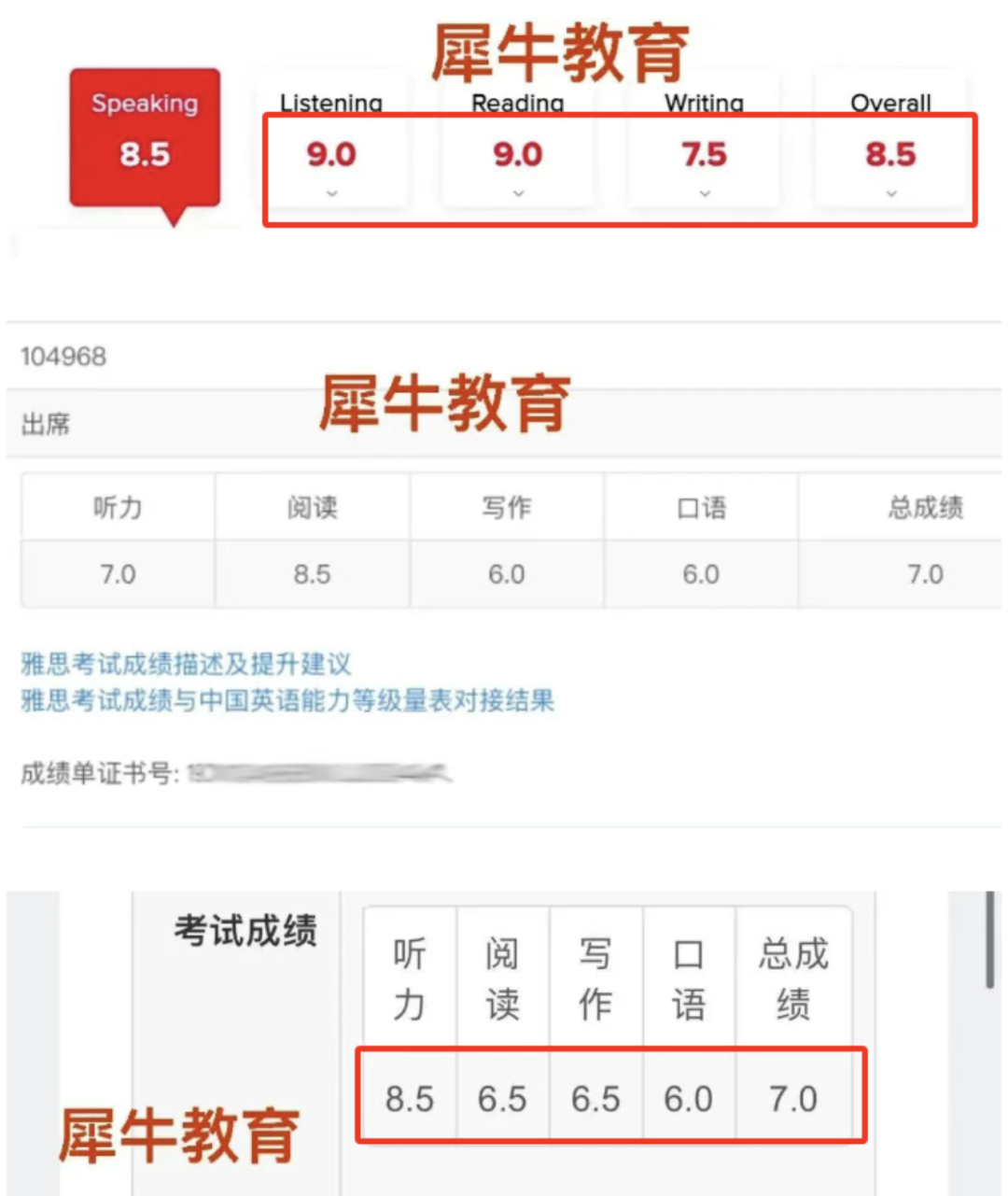1008x1196 pixels.
Task: Click candidate number 104968
Action: (63, 357)
